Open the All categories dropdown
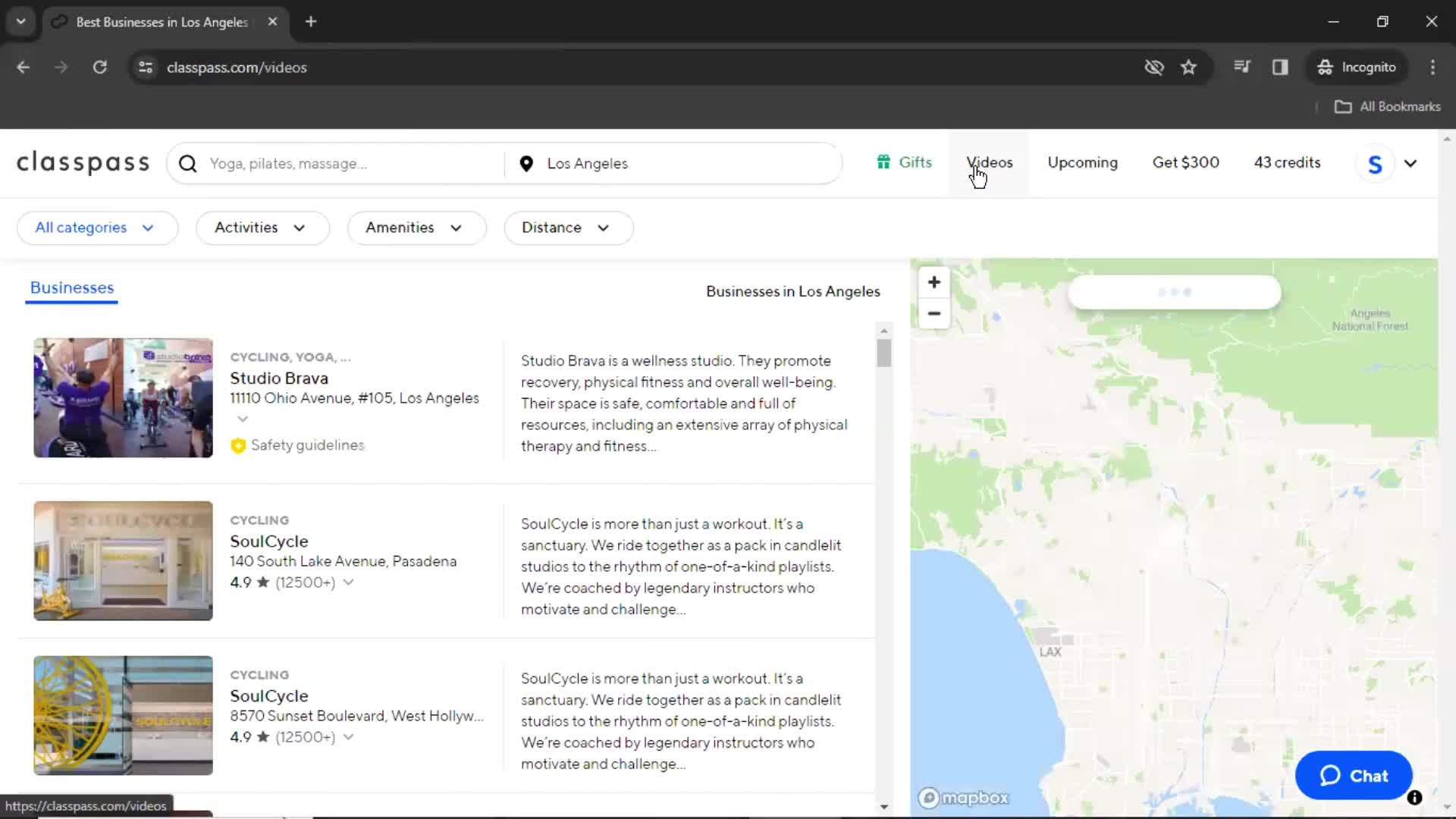The height and width of the screenshot is (819, 1456). (x=97, y=228)
